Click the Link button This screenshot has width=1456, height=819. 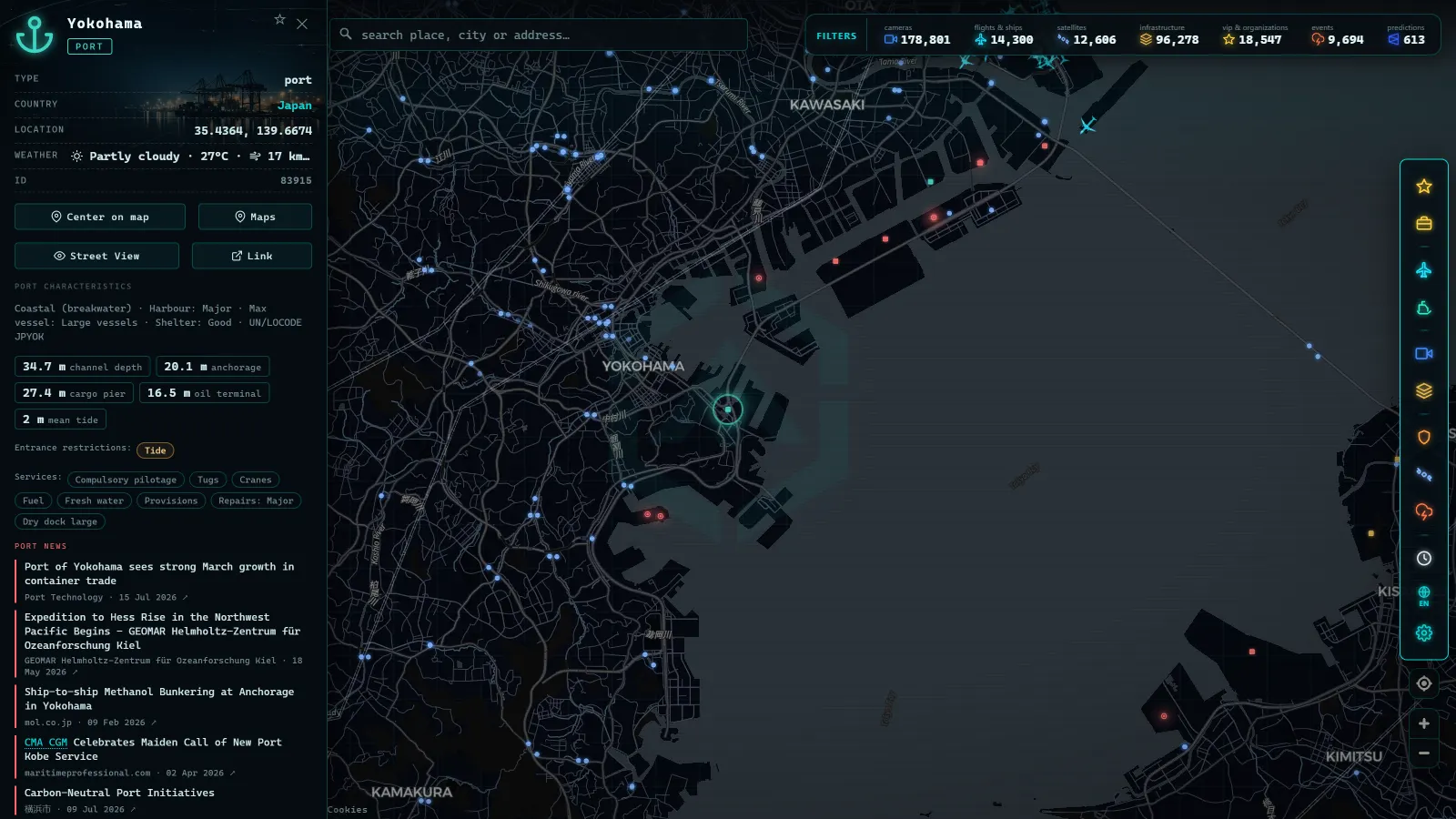tap(252, 256)
